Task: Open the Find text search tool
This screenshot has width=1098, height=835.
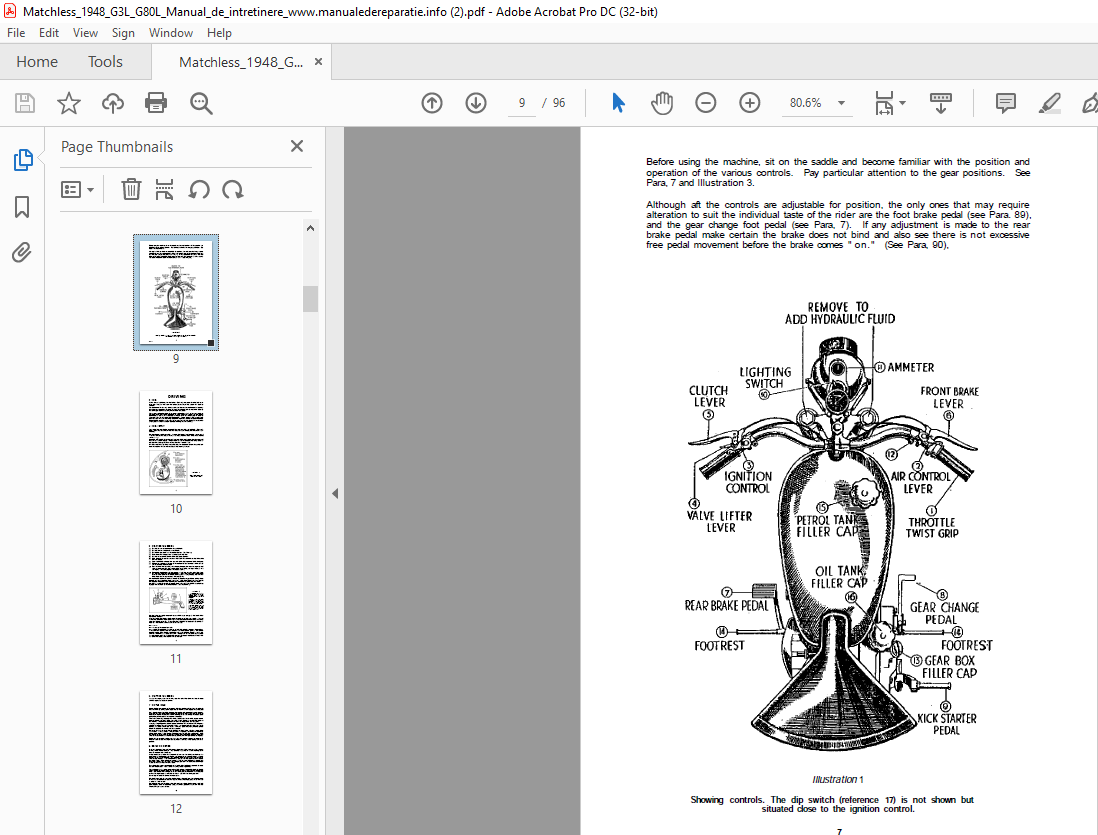Action: pyautogui.click(x=201, y=103)
